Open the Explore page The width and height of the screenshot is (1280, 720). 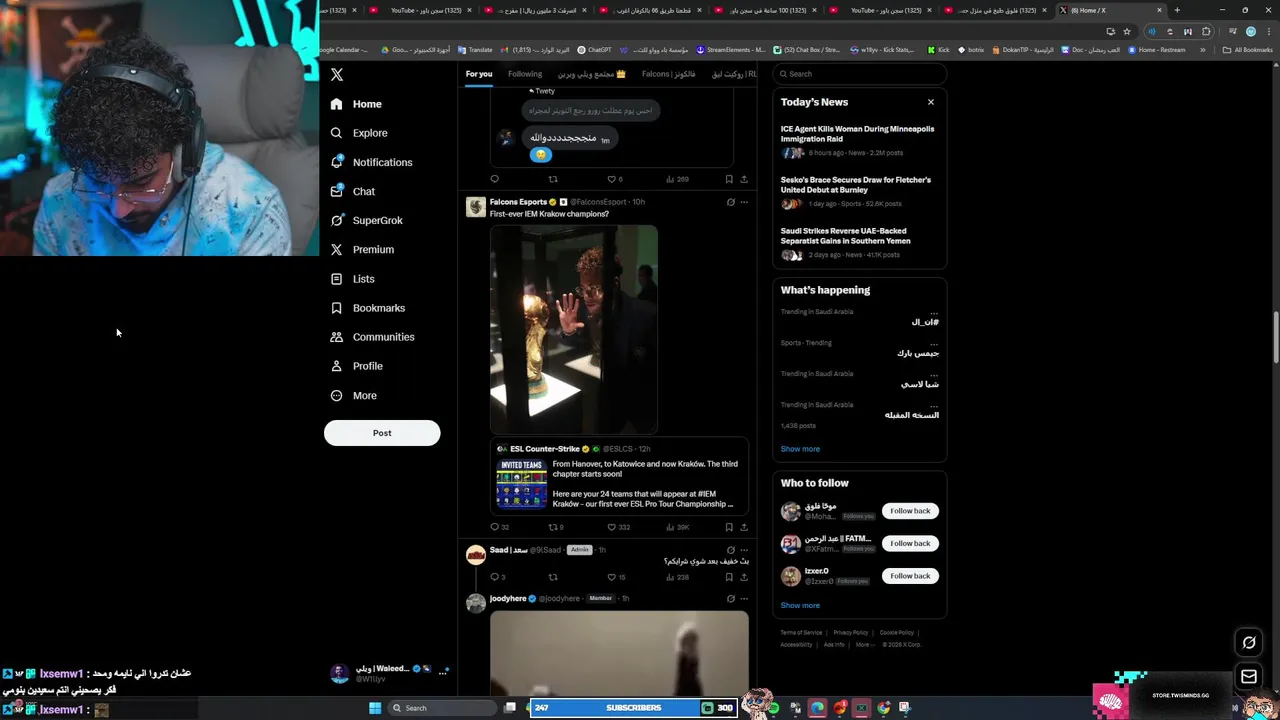[x=359, y=133]
